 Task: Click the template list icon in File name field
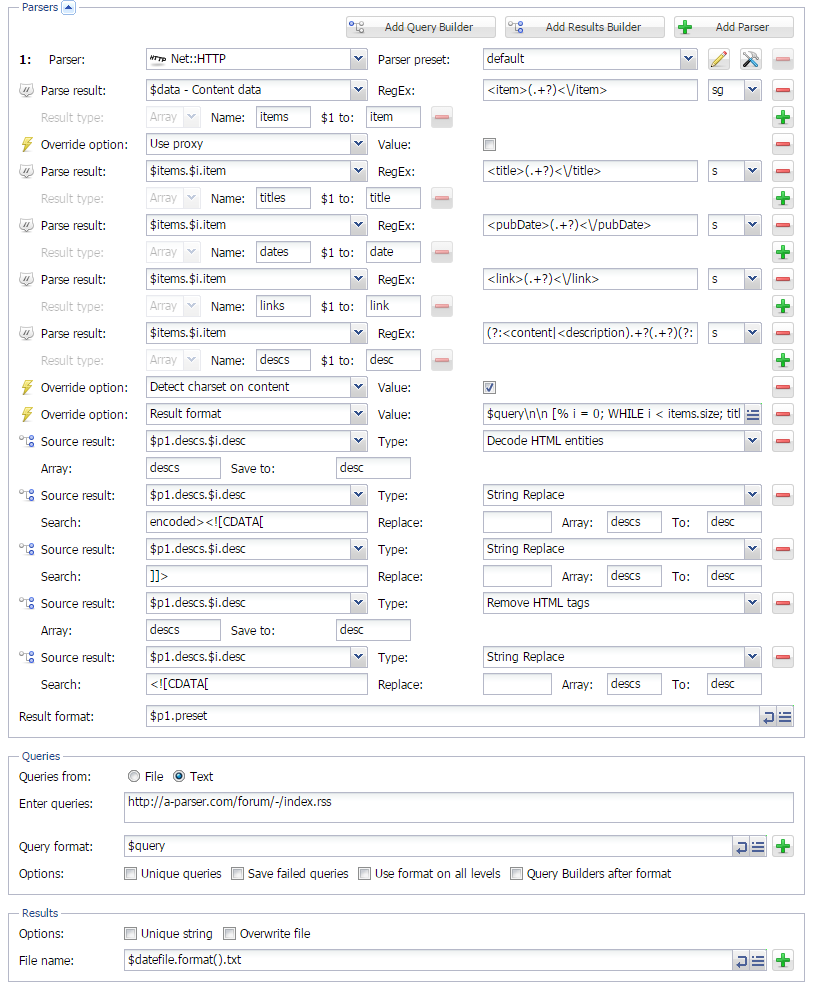point(758,961)
